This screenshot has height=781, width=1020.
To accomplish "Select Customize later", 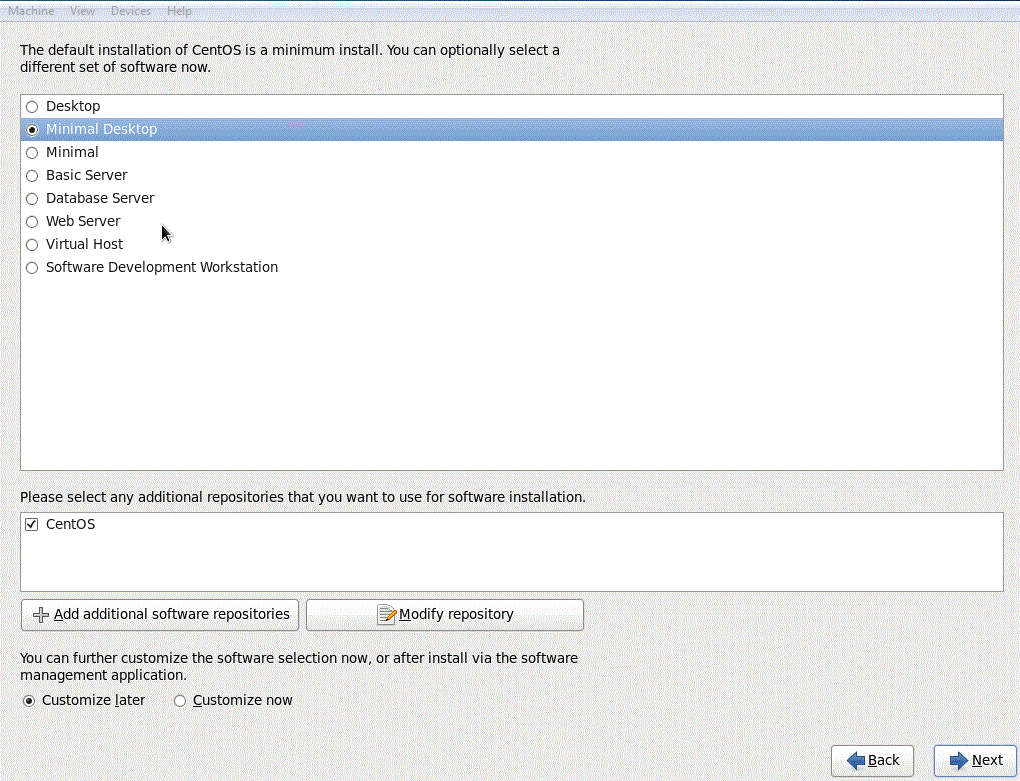I will pos(28,700).
